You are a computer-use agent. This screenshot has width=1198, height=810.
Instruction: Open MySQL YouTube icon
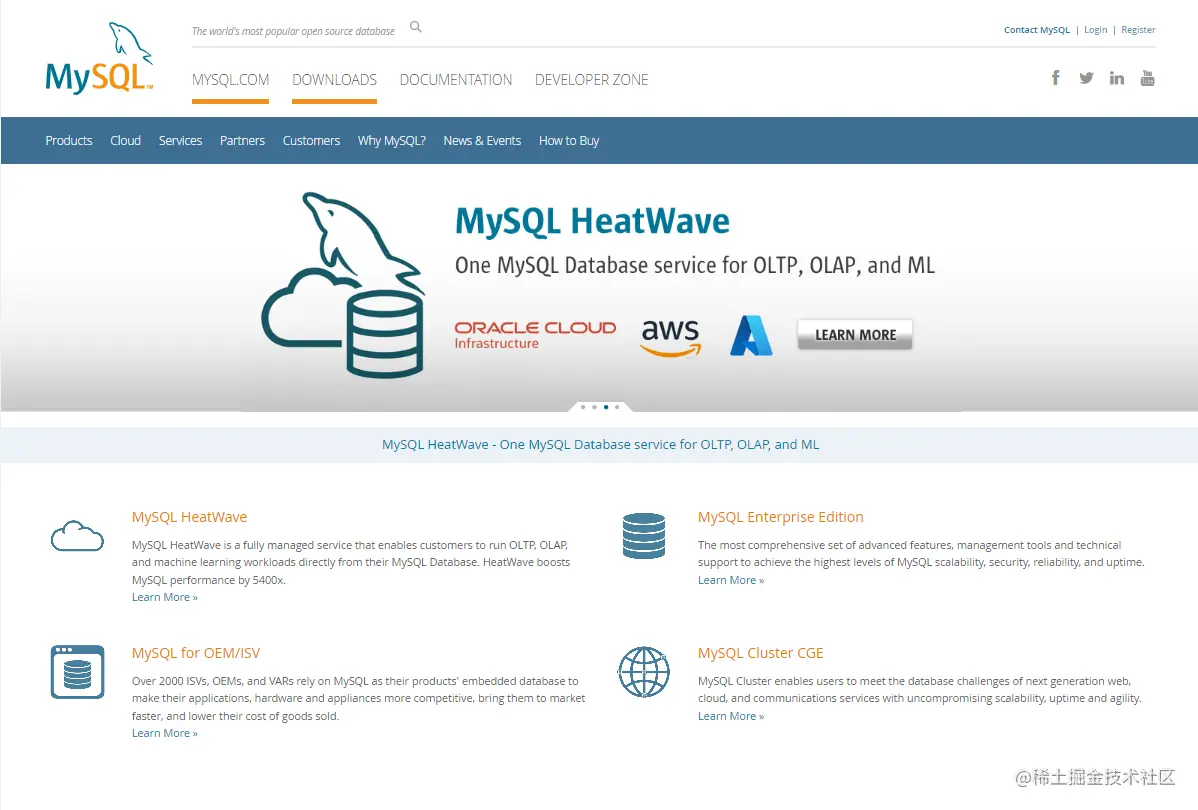[x=1147, y=78]
